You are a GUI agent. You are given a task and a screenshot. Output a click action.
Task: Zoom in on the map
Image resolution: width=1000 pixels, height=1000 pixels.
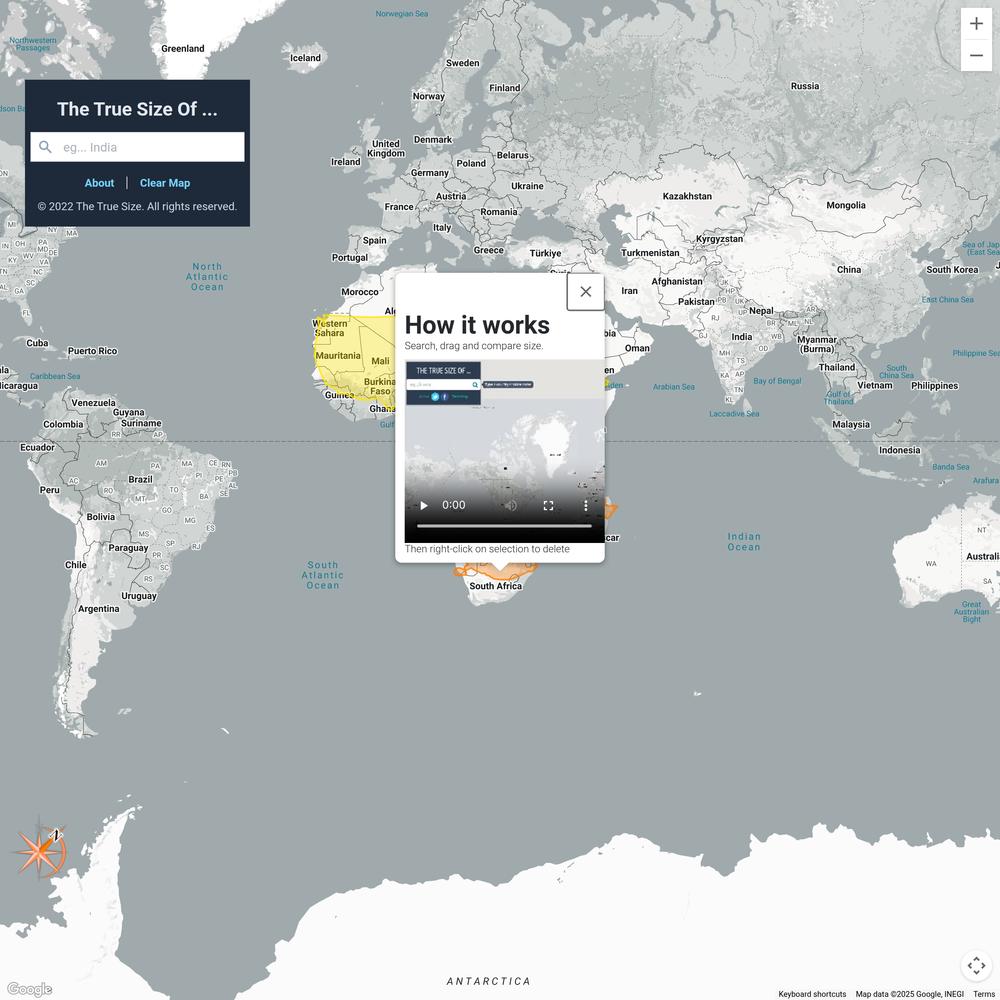pos(976,24)
